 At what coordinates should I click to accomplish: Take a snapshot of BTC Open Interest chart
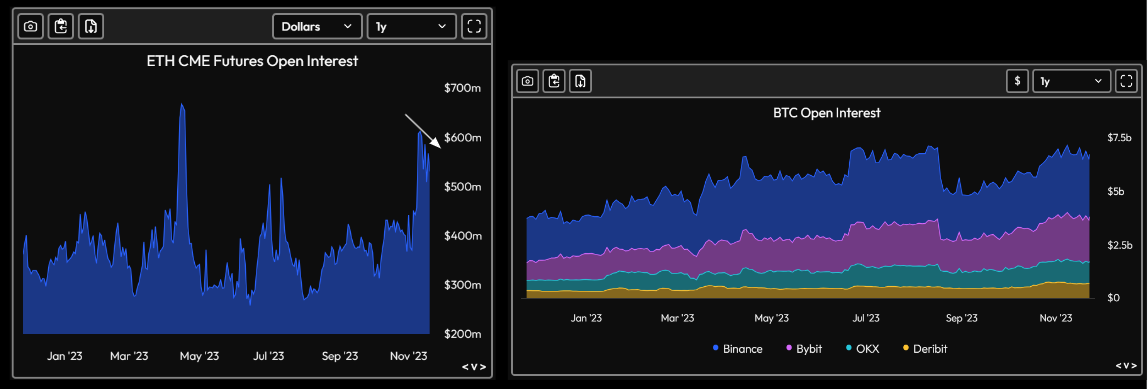528,81
